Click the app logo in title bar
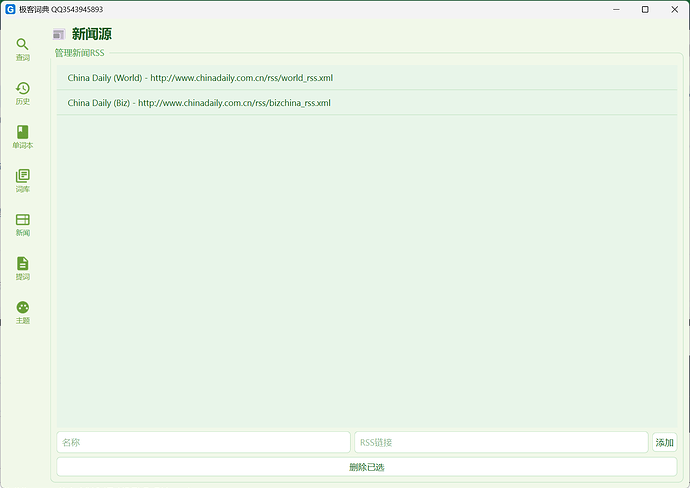 pos(10,9)
